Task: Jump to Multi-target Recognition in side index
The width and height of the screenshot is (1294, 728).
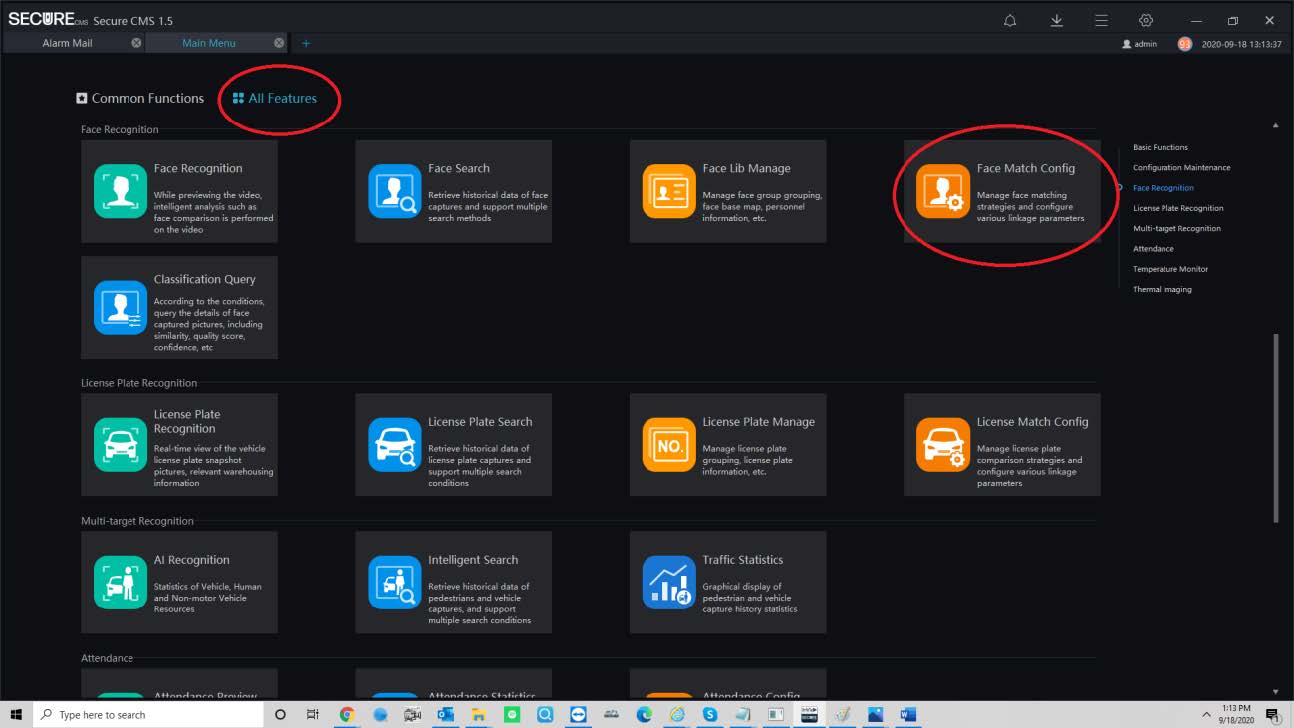Action: click(1176, 228)
